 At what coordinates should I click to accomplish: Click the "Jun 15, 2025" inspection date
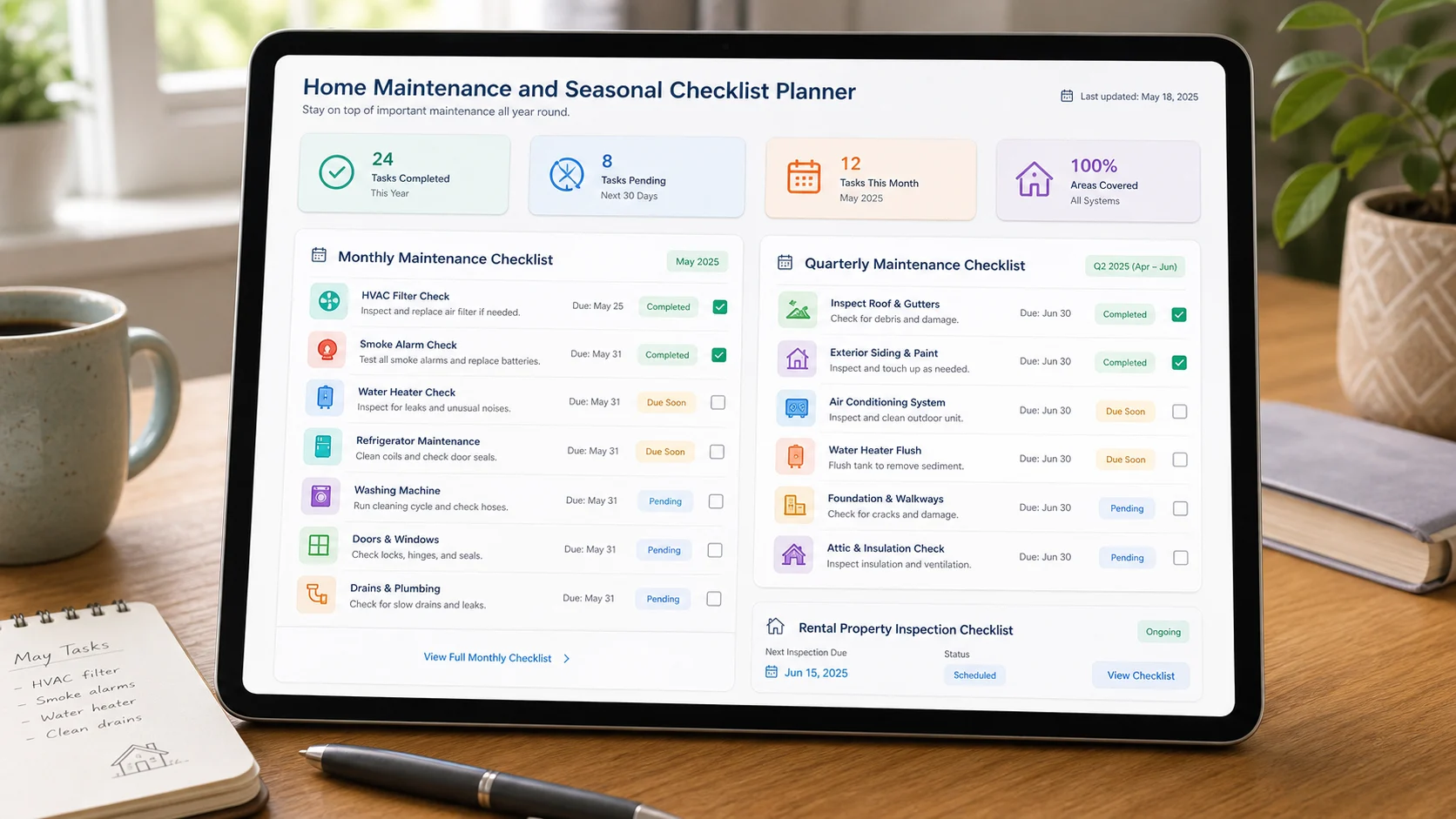point(816,673)
